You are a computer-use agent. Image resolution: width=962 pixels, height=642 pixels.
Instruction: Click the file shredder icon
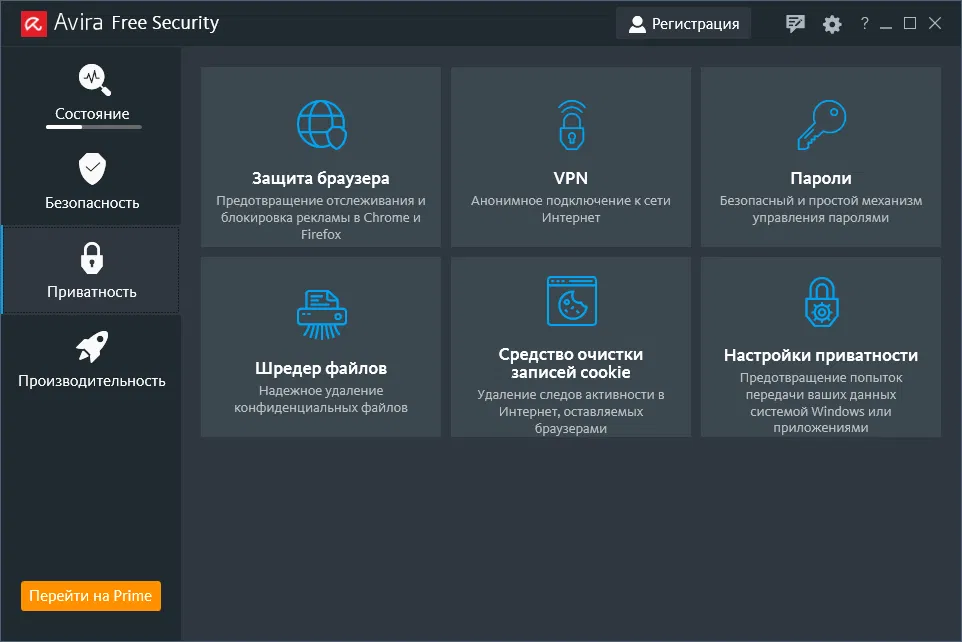[x=321, y=314]
